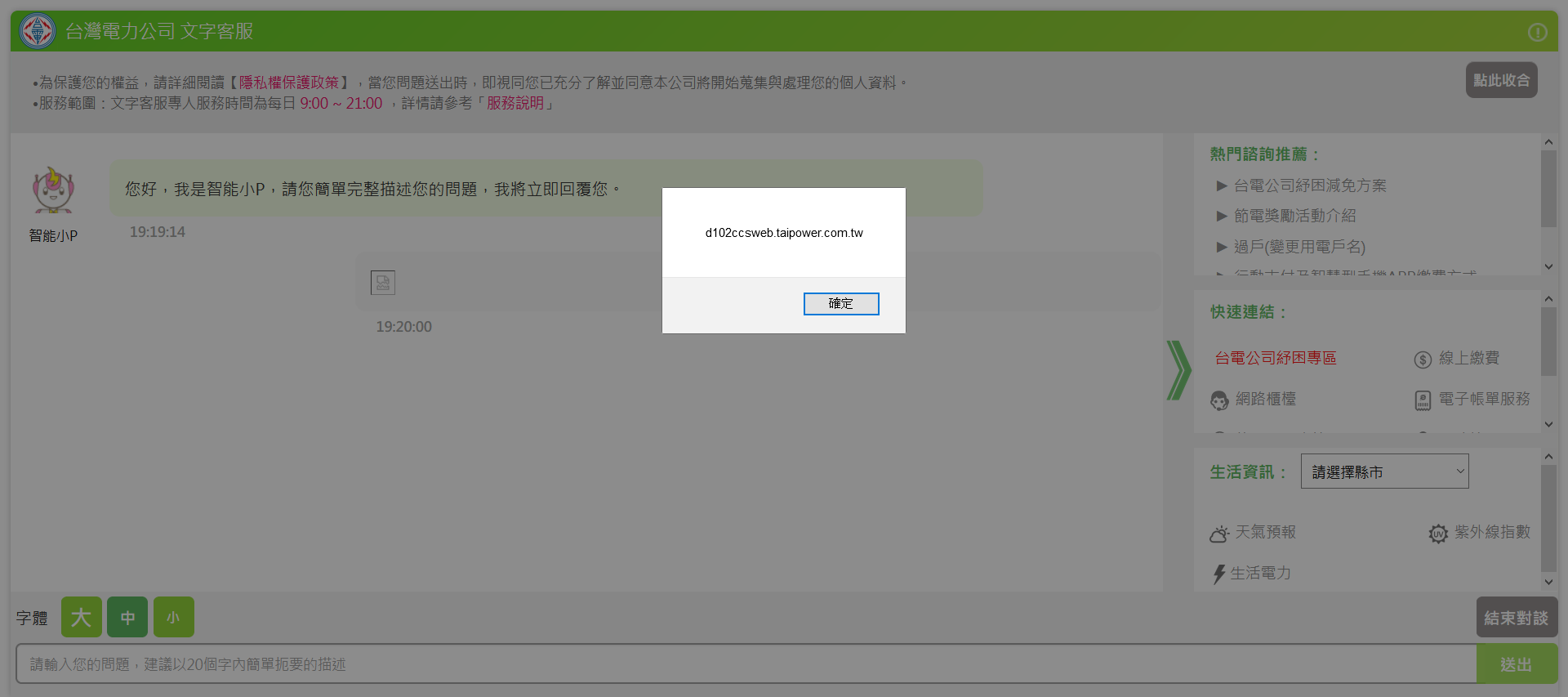Viewport: 1568px width, 697px height.
Task: Open the 電子帳單服務 quick link
Action: point(1484,399)
